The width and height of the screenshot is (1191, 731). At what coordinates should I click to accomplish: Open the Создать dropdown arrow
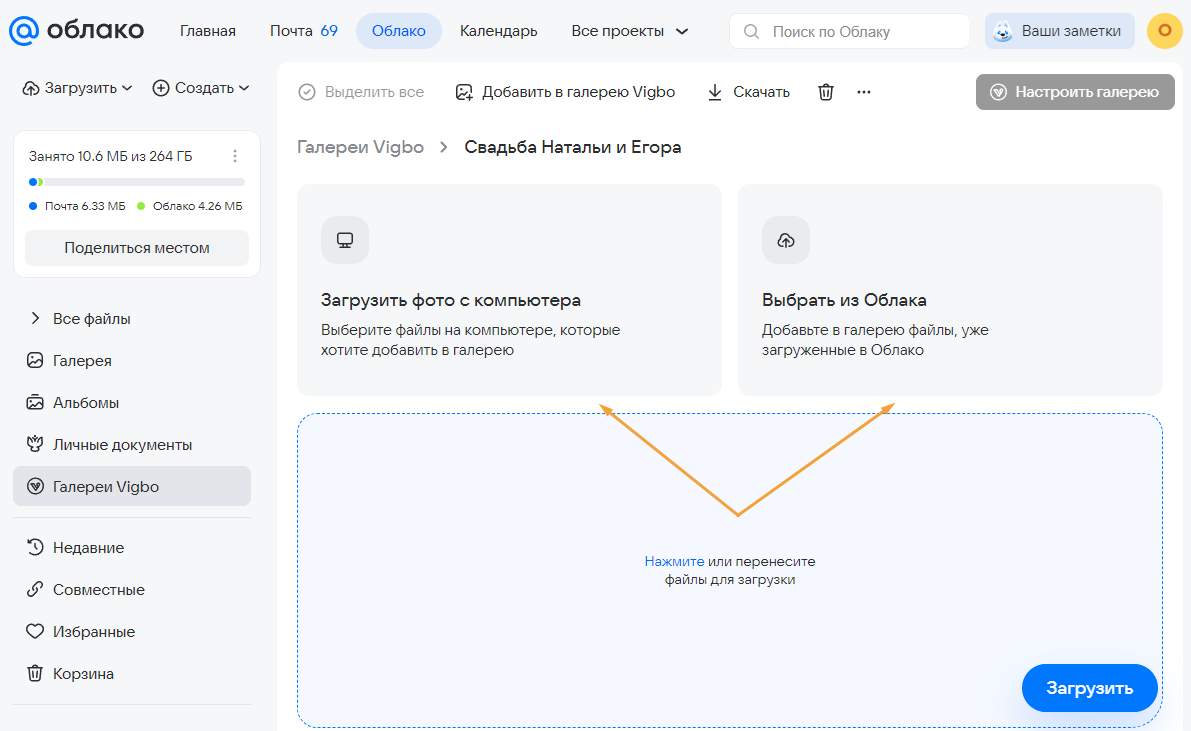pyautogui.click(x=244, y=88)
